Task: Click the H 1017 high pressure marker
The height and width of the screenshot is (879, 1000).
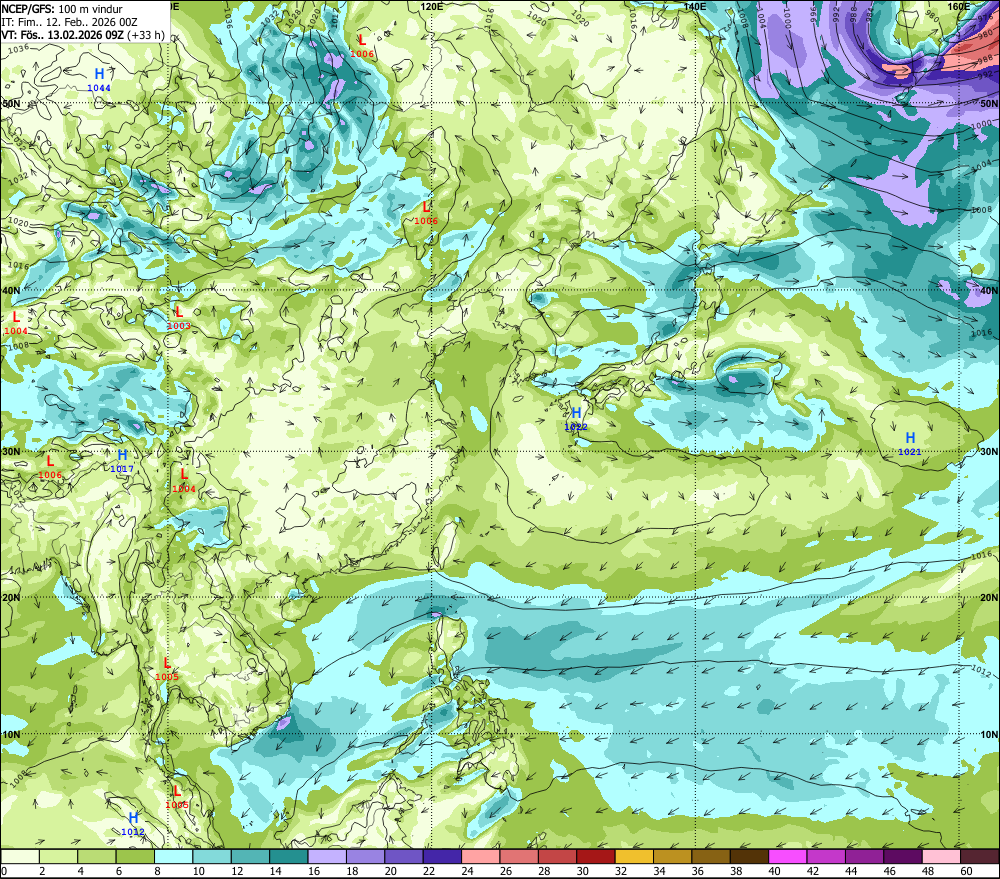Action: click(122, 461)
